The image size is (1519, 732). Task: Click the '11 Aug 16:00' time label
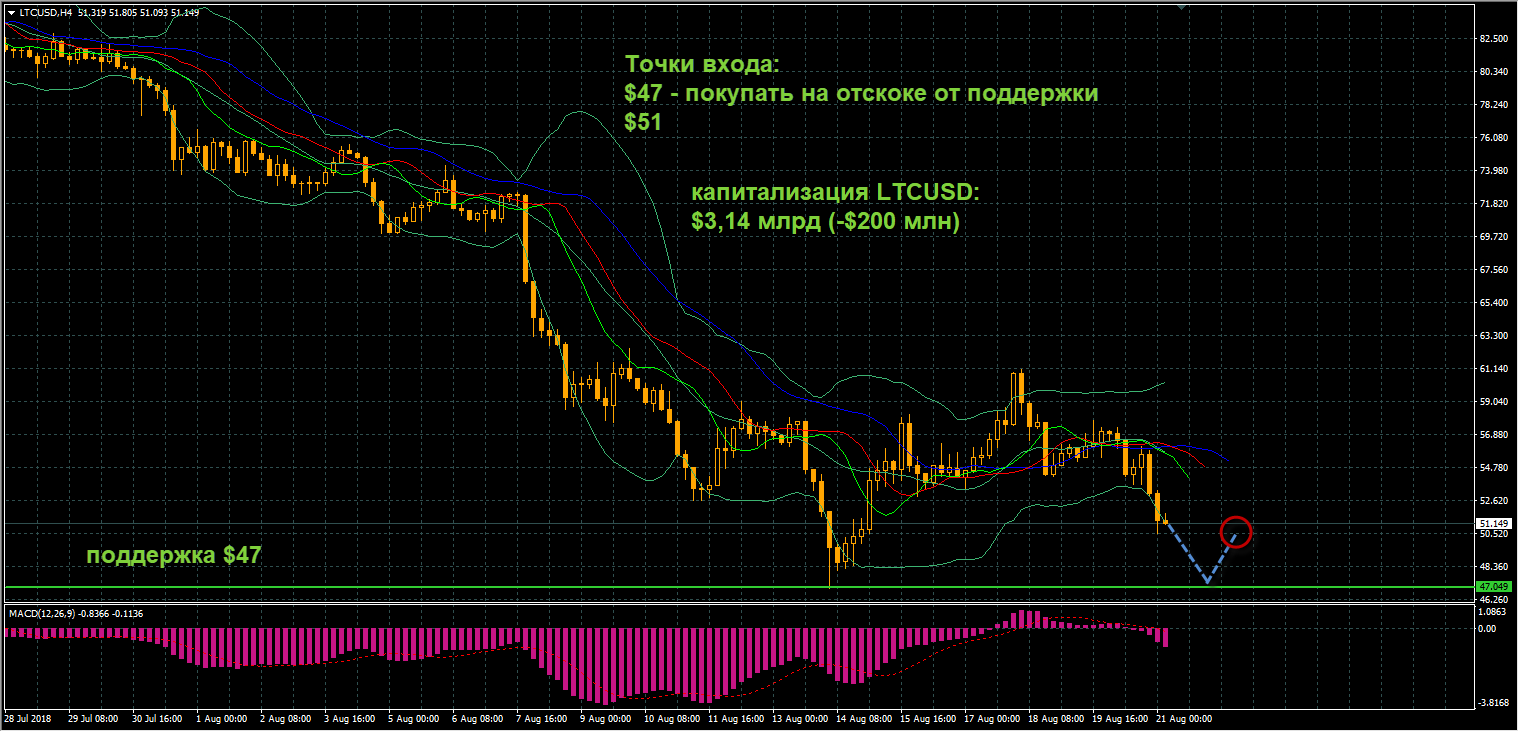(x=736, y=718)
